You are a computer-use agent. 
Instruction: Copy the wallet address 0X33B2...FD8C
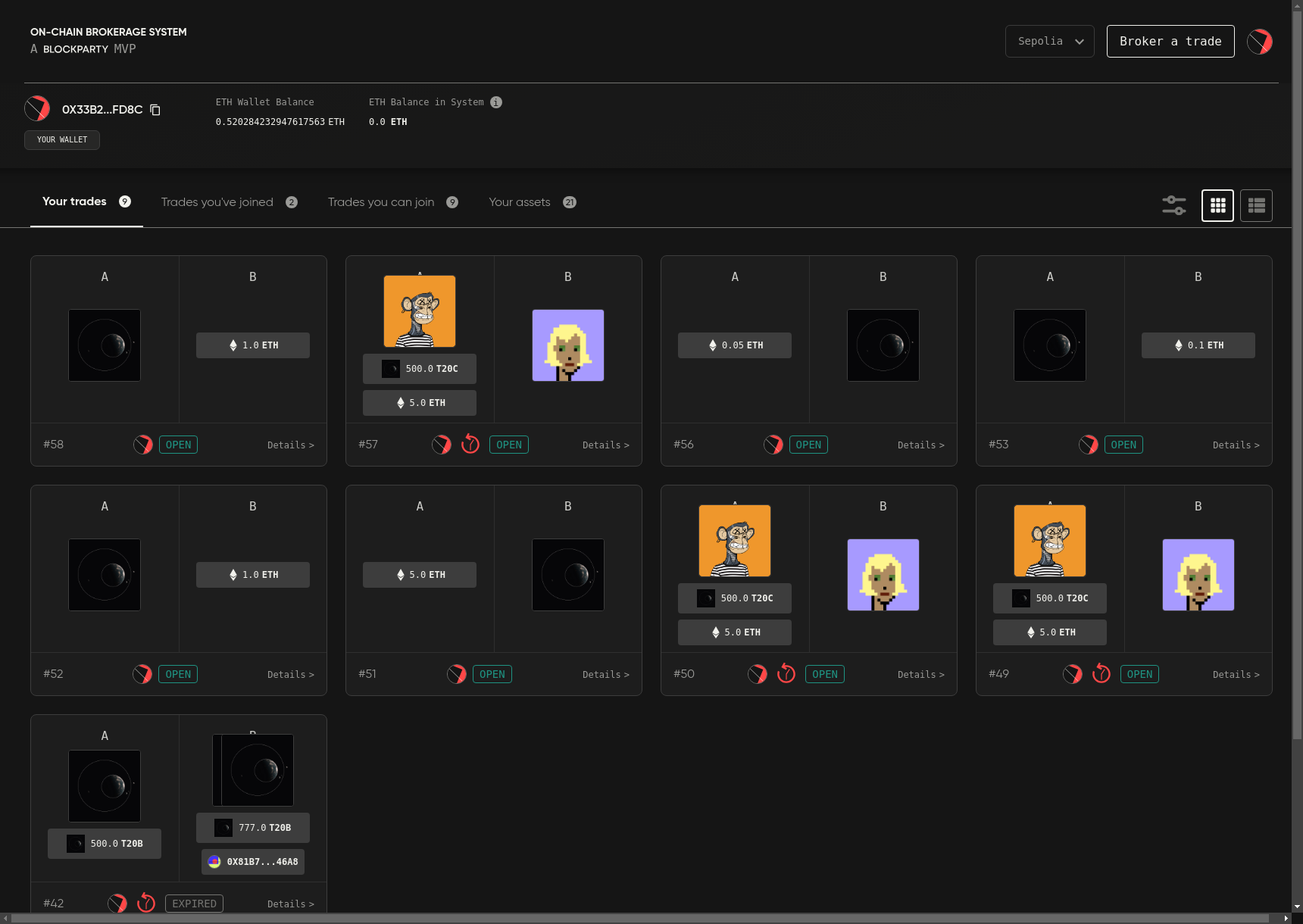[x=155, y=110]
